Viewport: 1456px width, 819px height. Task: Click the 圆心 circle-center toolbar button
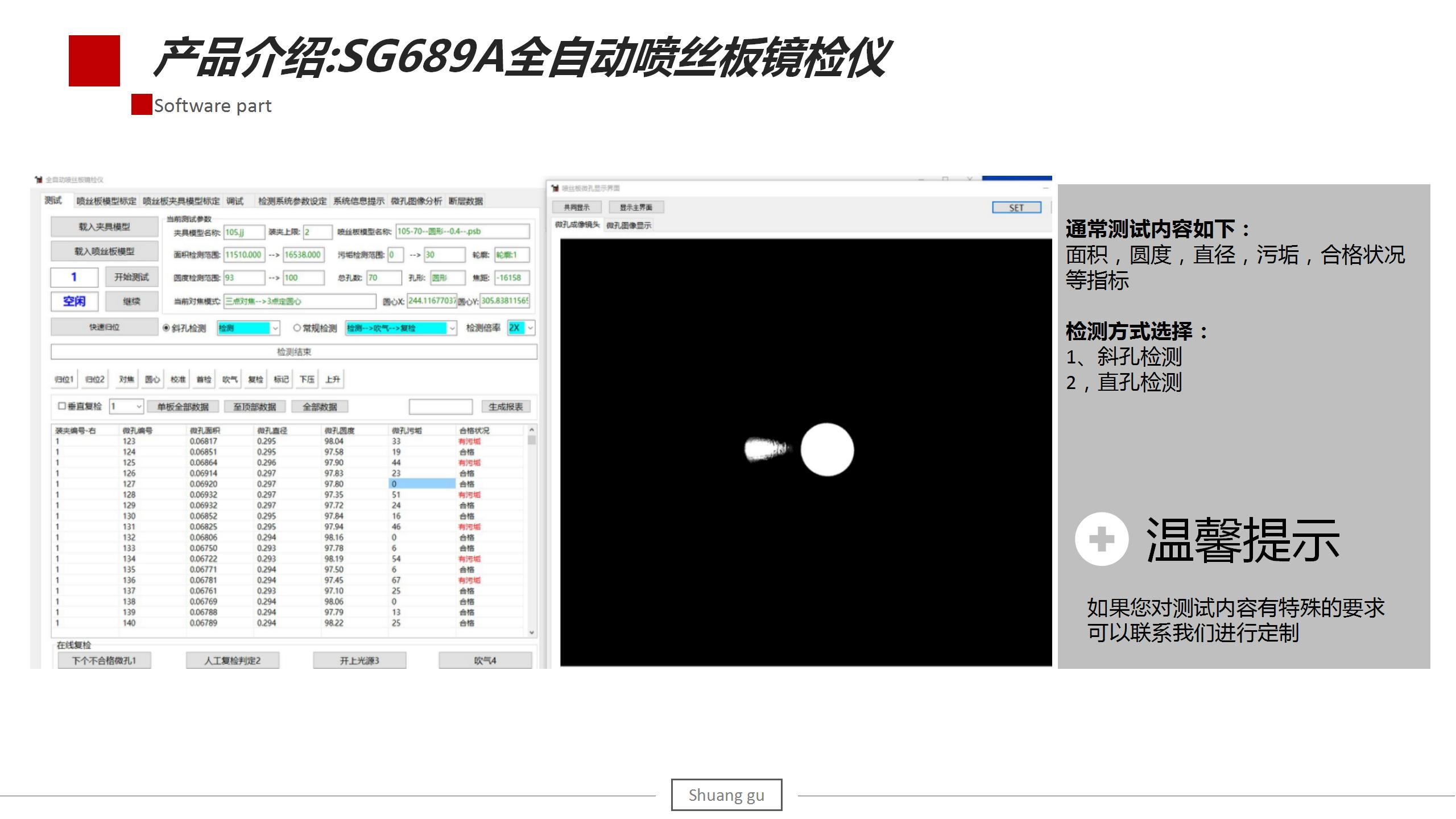[x=152, y=379]
